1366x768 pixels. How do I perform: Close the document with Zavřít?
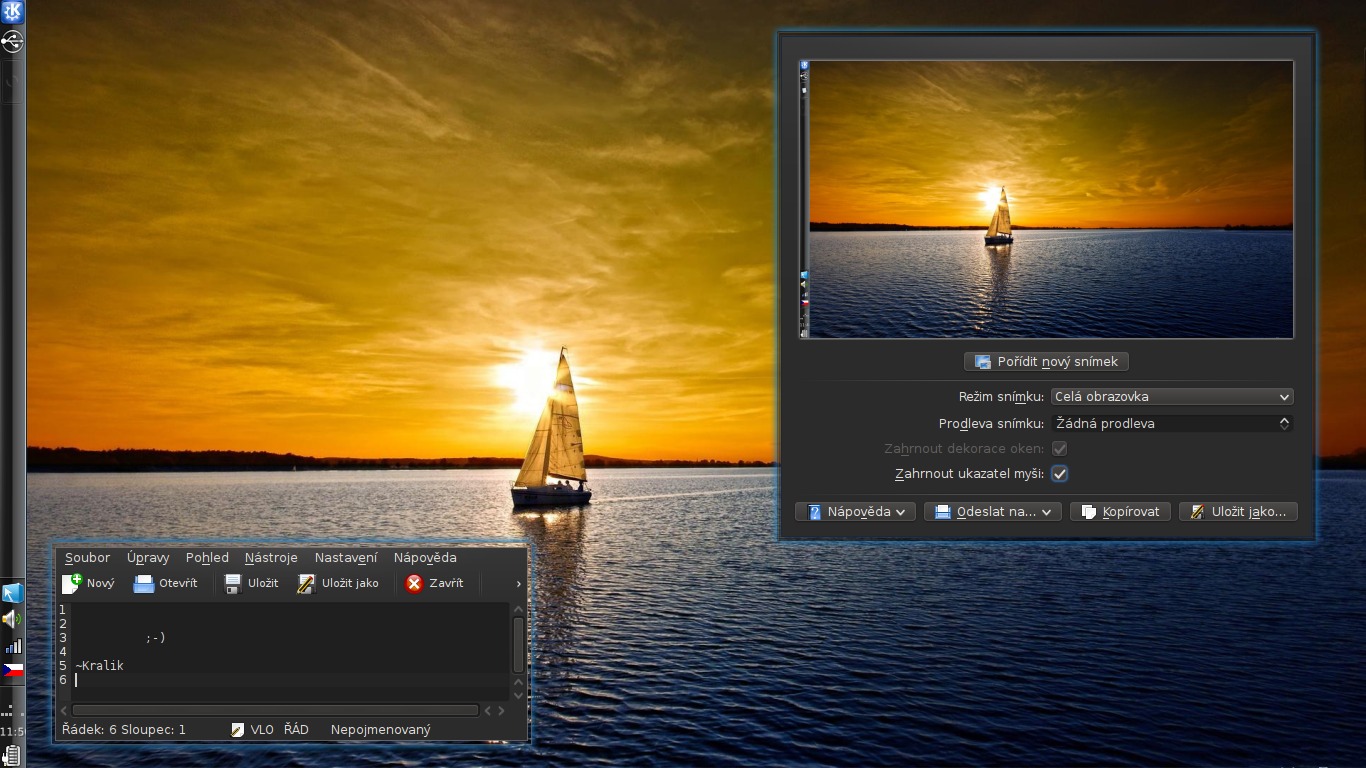click(x=434, y=583)
